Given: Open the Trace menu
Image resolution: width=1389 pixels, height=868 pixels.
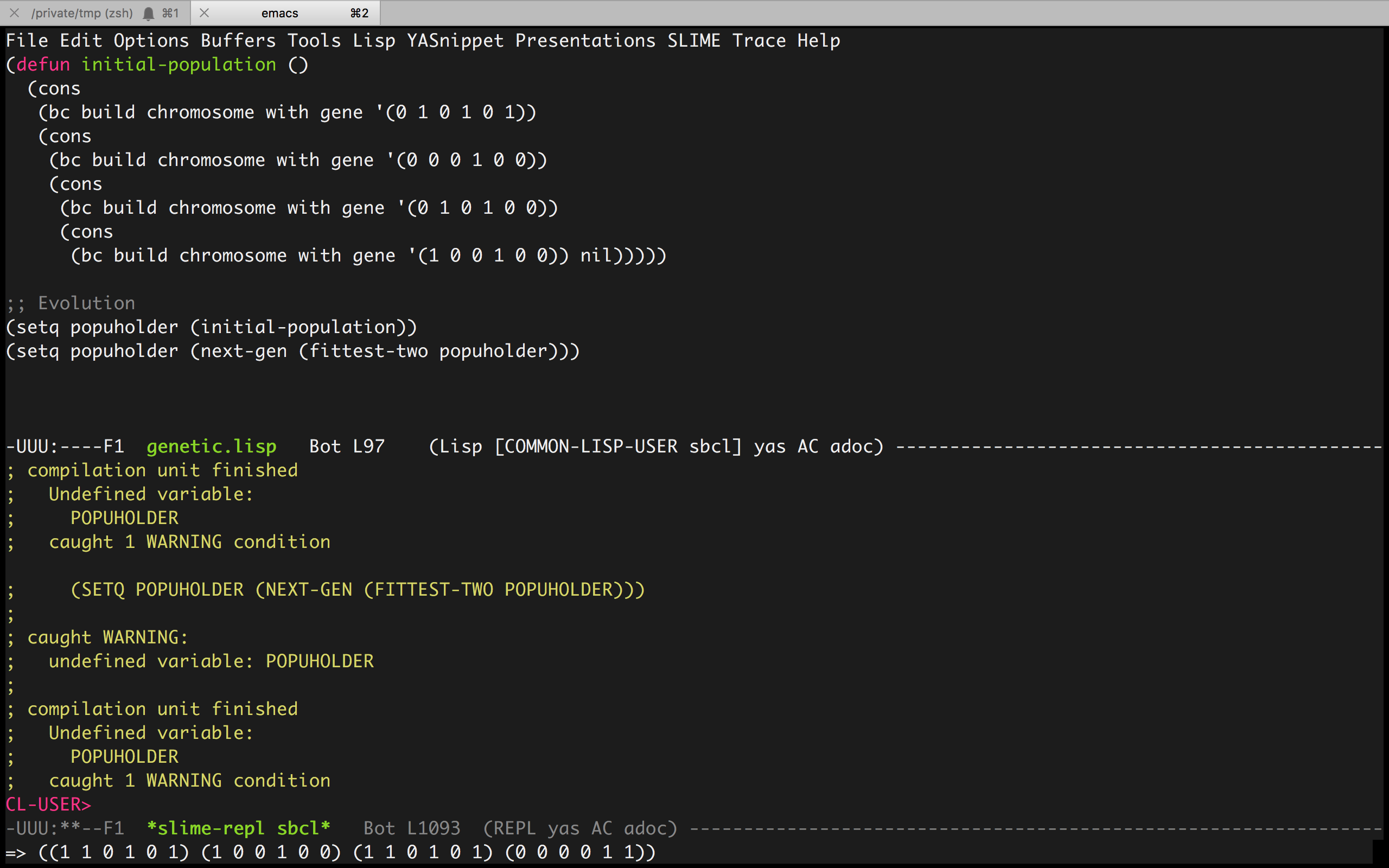Looking at the screenshot, I should pyautogui.click(x=759, y=41).
